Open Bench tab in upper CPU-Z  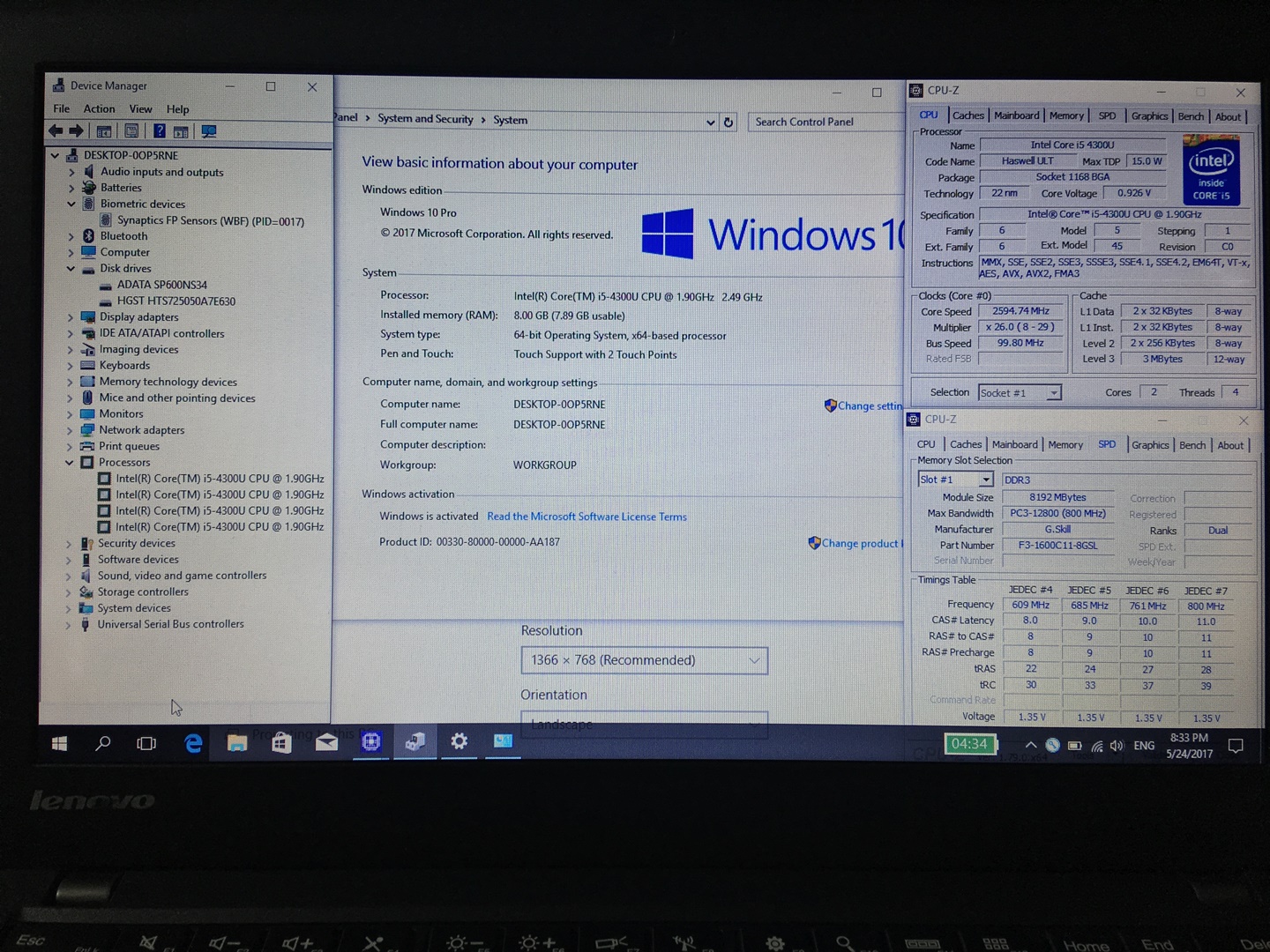click(1191, 116)
